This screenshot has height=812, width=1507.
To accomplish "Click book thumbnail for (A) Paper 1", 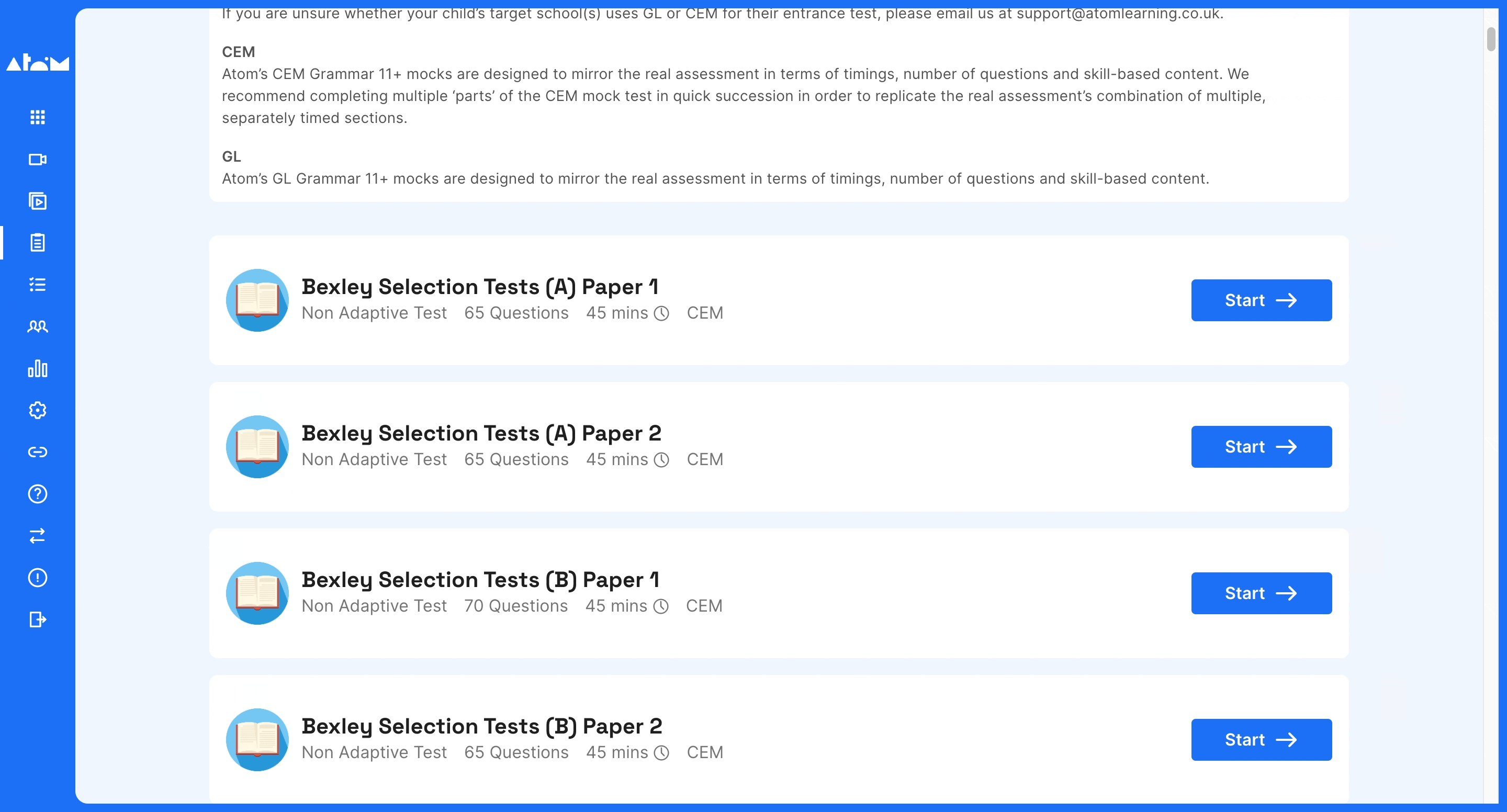I will click(x=257, y=300).
